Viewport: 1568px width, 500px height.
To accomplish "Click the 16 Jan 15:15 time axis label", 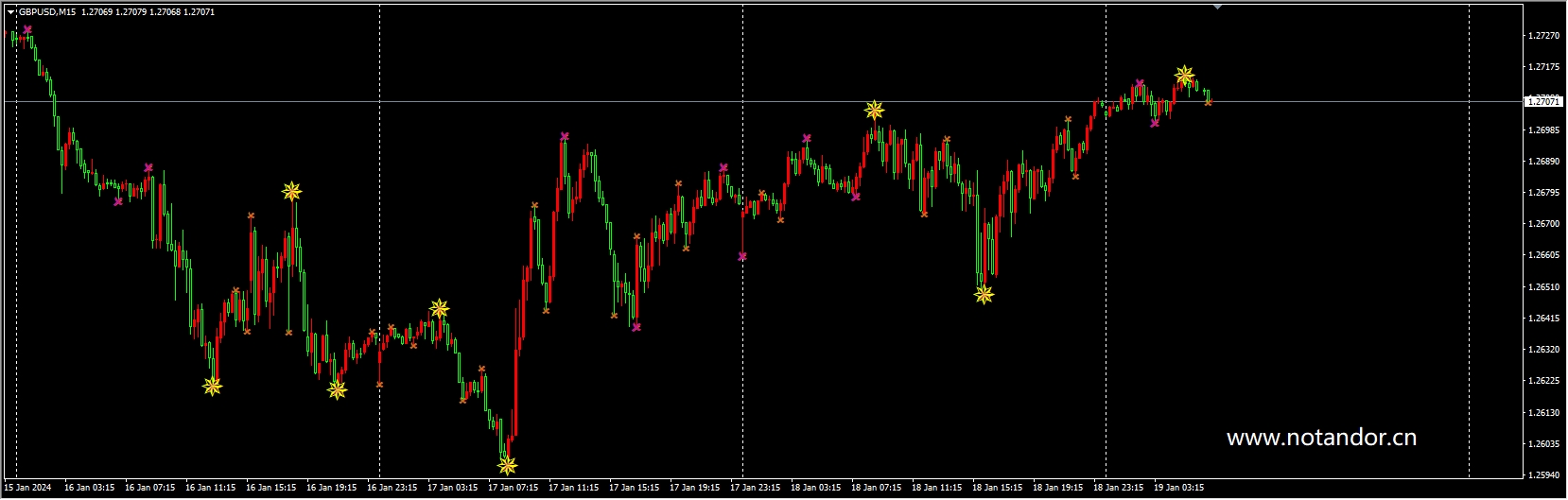I will (270, 489).
